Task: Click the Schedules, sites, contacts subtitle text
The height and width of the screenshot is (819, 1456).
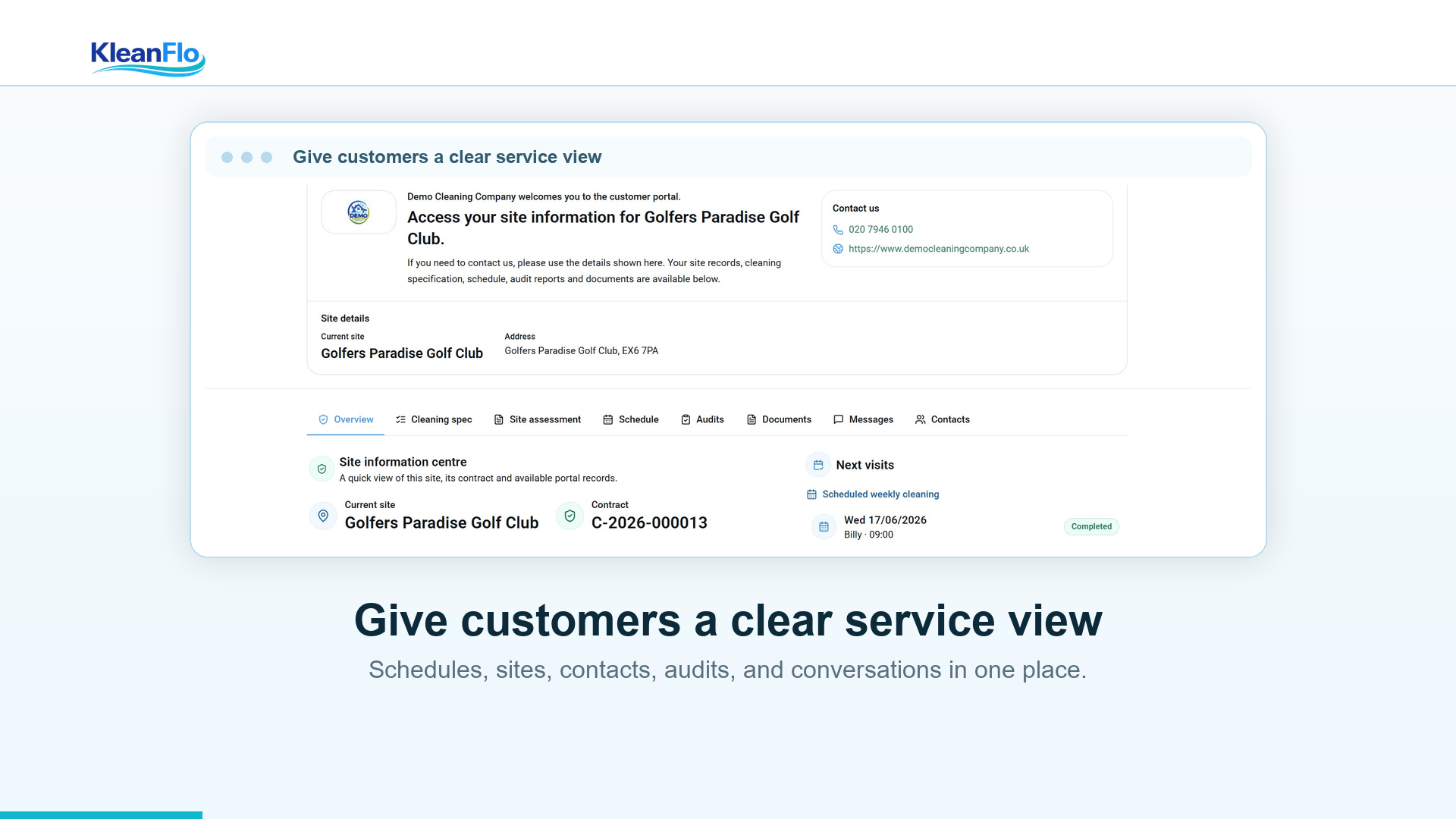Action: tap(727, 670)
